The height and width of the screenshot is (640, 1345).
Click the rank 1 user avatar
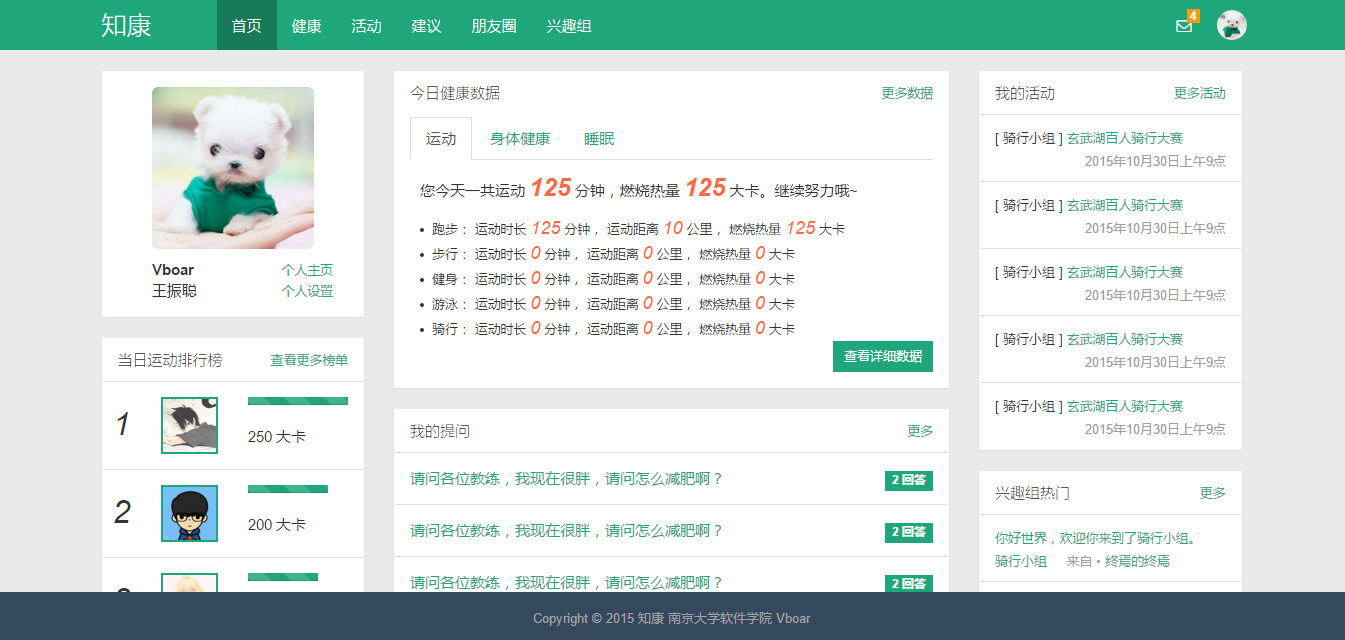click(x=189, y=425)
